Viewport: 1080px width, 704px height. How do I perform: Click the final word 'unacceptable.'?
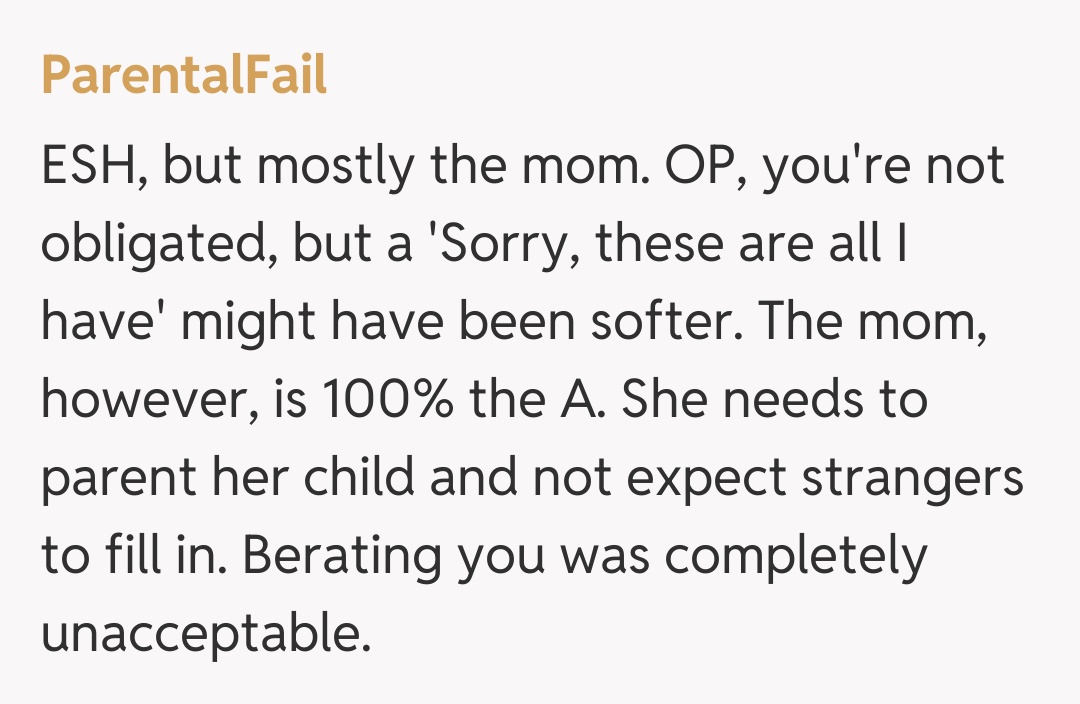(x=206, y=631)
